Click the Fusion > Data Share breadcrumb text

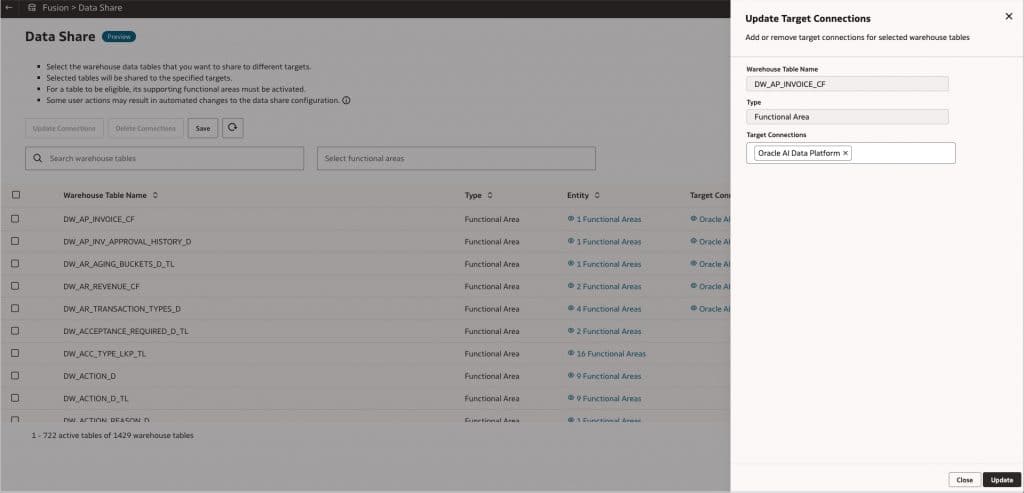[82, 8]
